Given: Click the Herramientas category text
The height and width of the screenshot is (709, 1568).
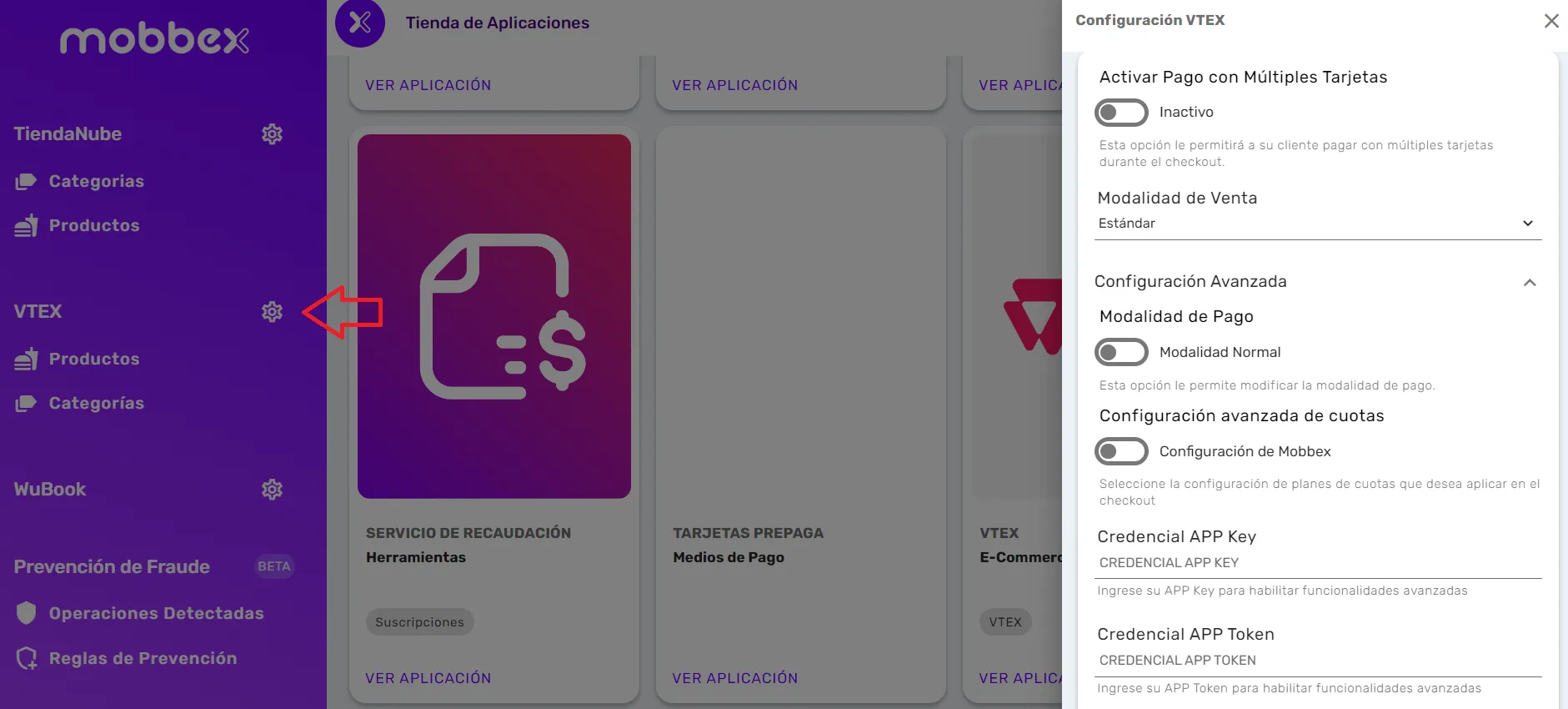Looking at the screenshot, I should 416,557.
